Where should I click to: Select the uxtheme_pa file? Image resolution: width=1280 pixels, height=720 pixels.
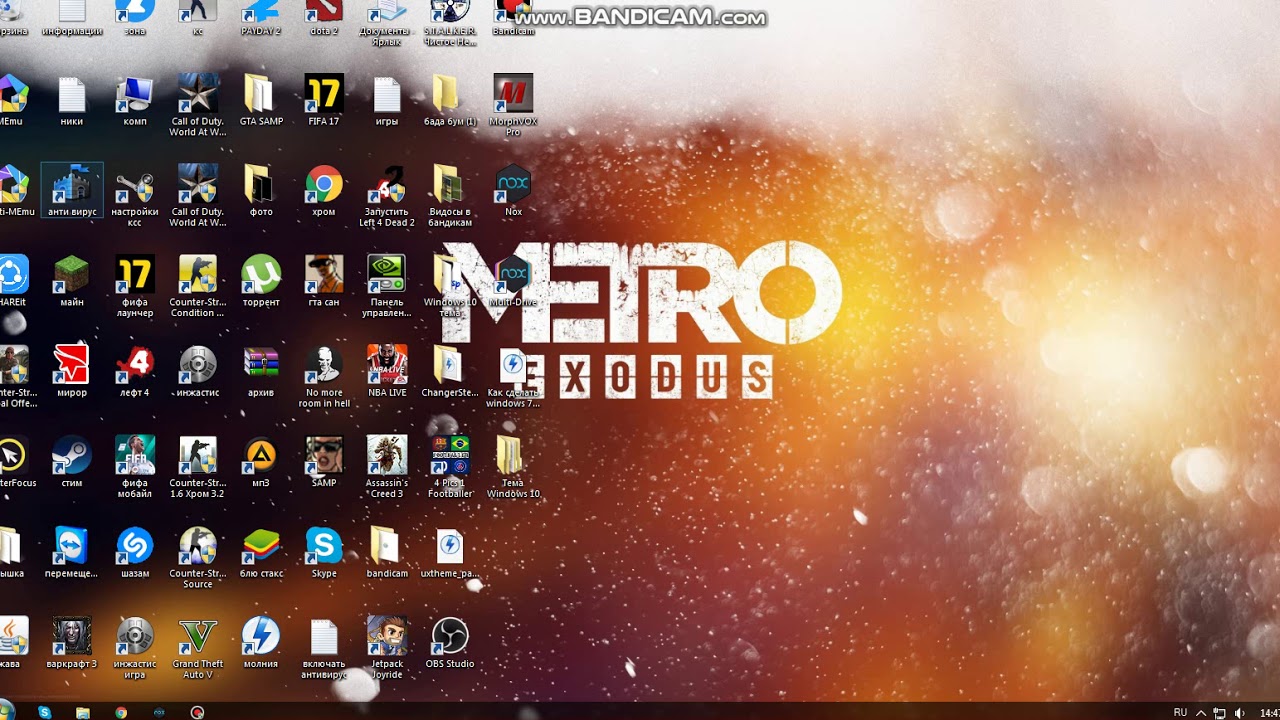coord(450,554)
